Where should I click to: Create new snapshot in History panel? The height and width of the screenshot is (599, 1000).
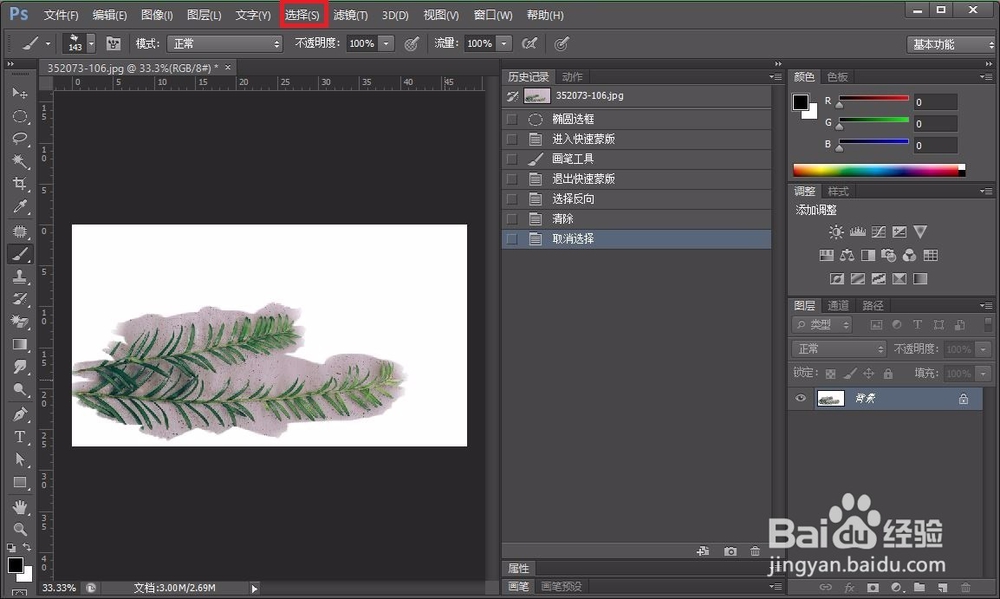tap(730, 551)
